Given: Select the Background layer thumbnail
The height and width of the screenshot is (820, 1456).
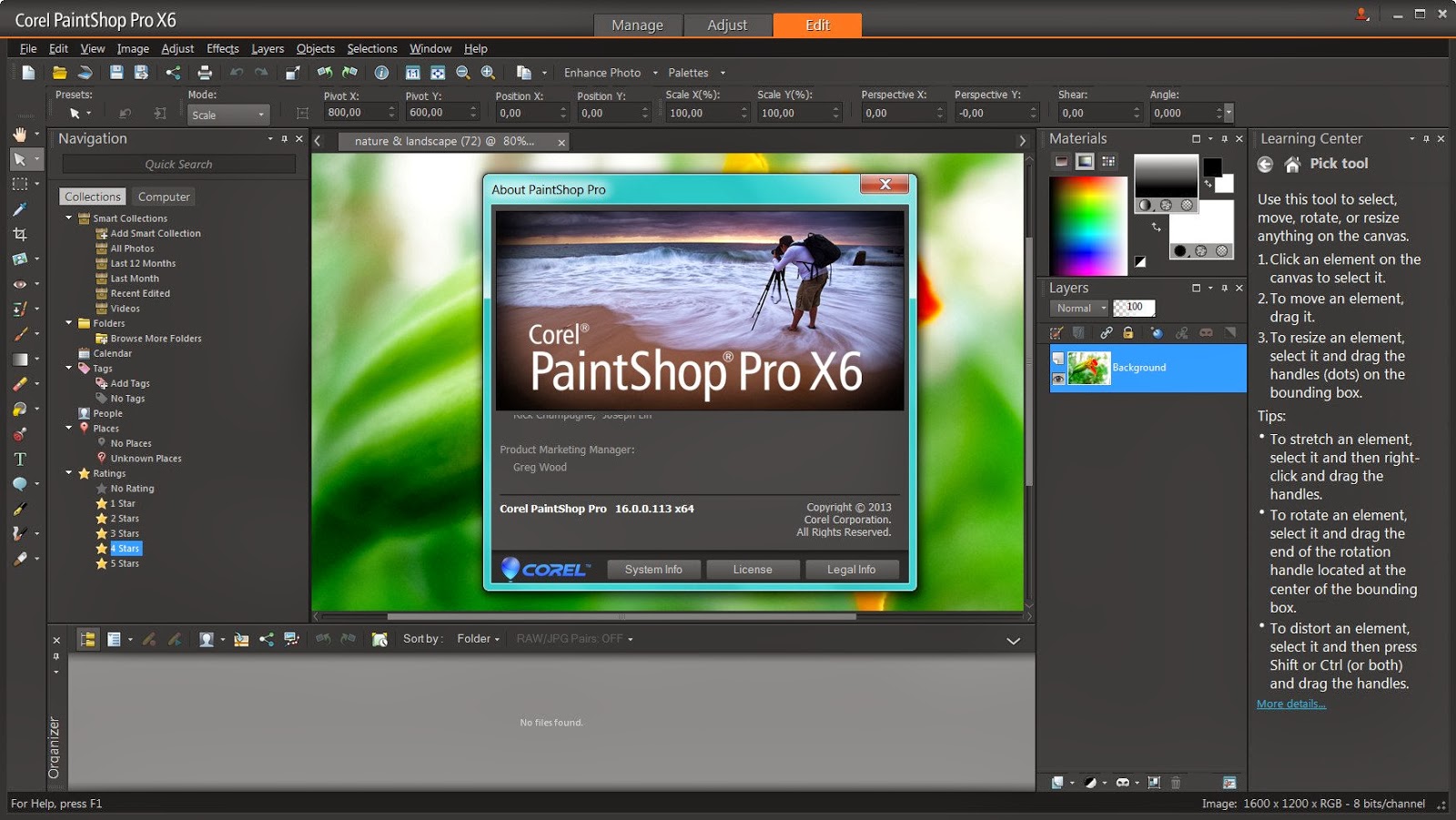Looking at the screenshot, I should coord(1088,368).
